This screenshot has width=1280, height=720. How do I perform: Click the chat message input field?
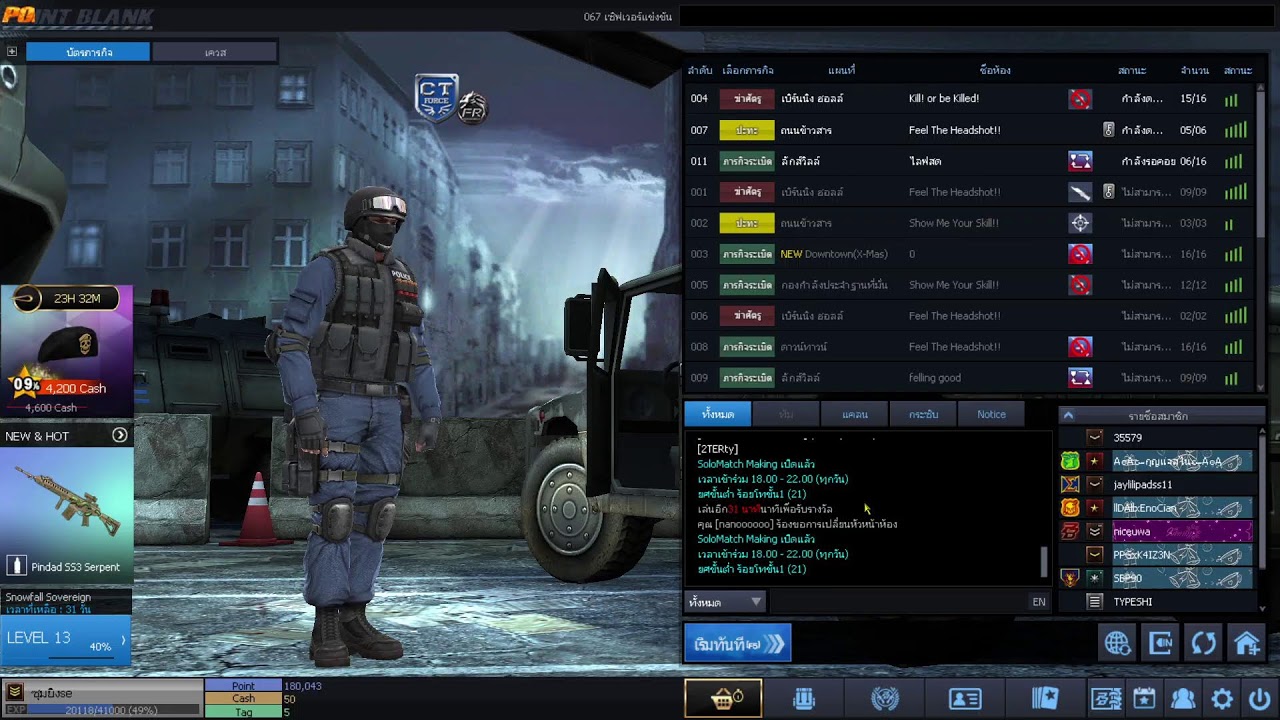point(898,602)
